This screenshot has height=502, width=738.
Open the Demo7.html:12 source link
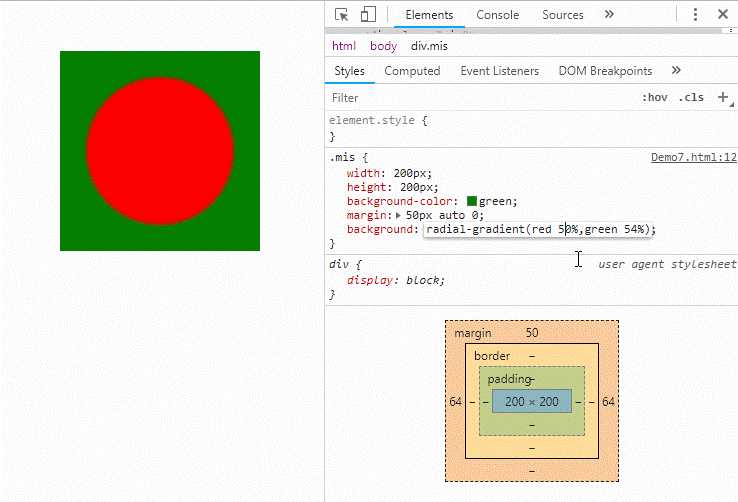(x=693, y=157)
